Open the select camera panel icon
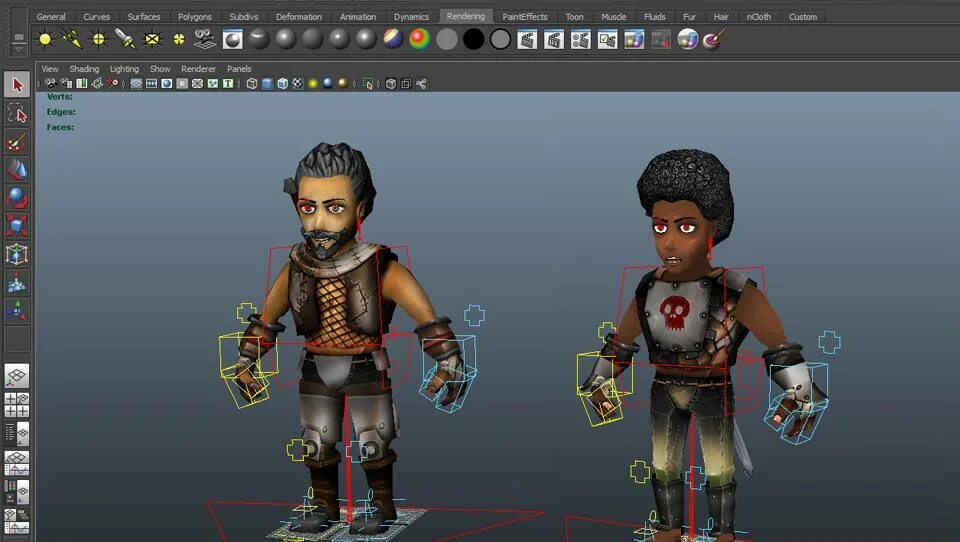The image size is (960, 542). coord(51,84)
